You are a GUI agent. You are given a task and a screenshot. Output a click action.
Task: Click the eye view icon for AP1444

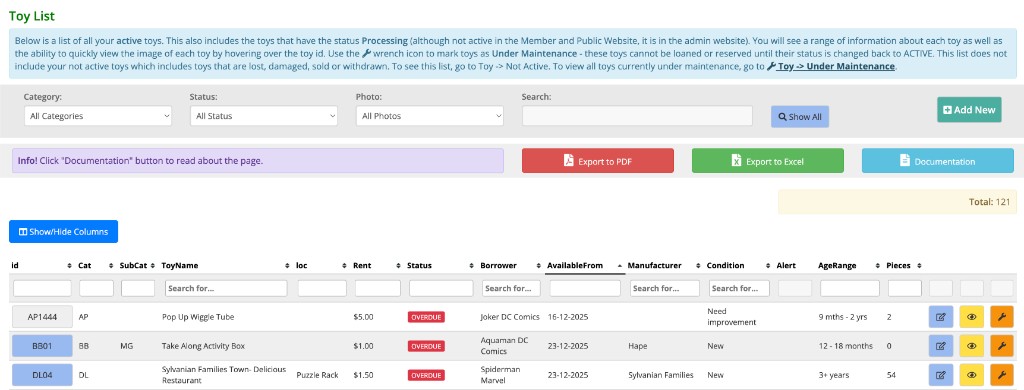971,317
